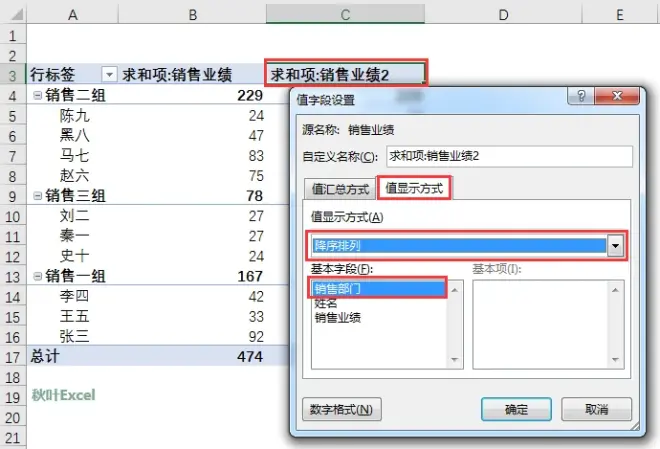This screenshot has height=449, width=660.
Task: Click the value 47 for 黑八
Action: (x=256, y=135)
